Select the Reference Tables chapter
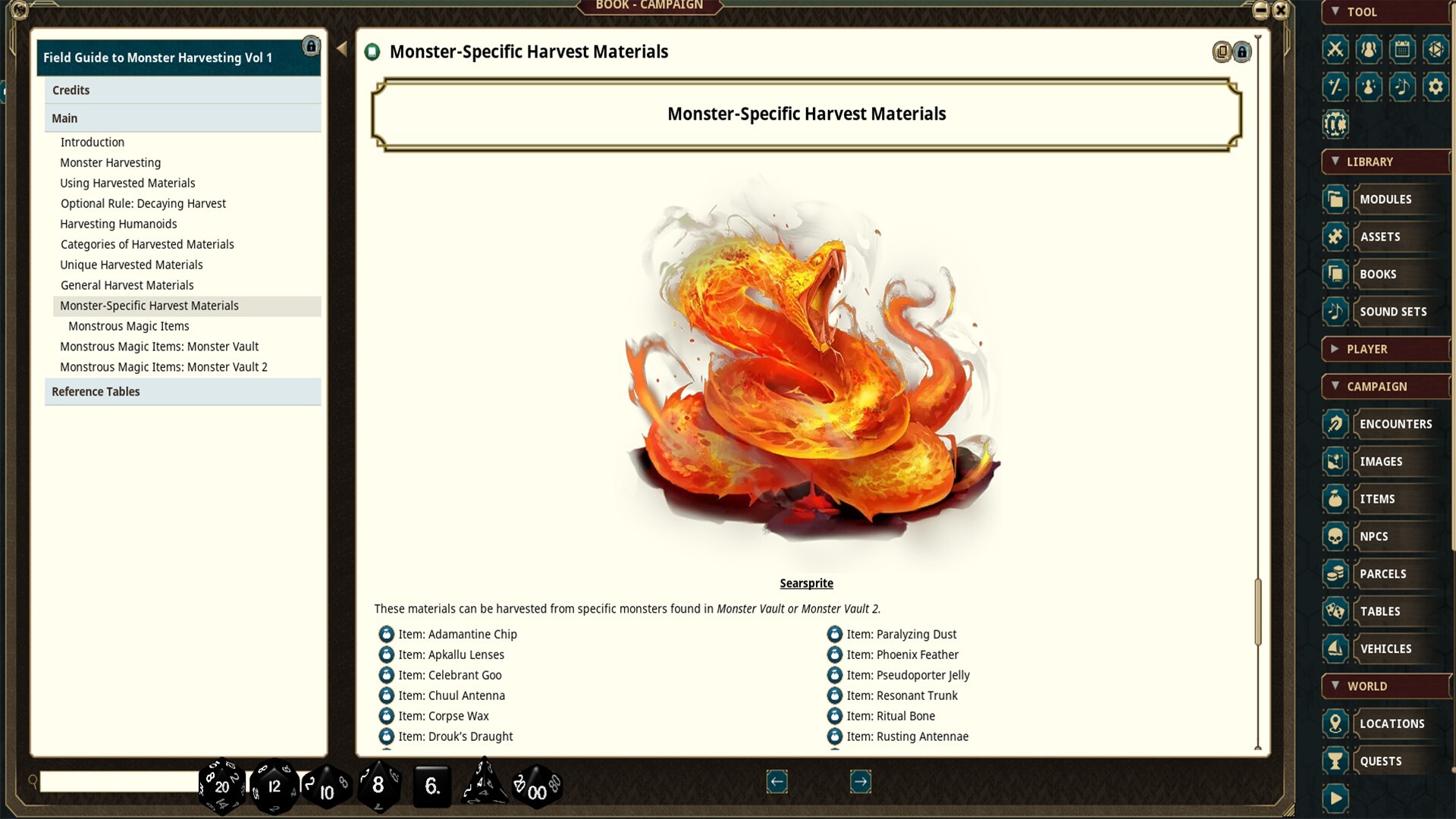The width and height of the screenshot is (1456, 819). (96, 391)
